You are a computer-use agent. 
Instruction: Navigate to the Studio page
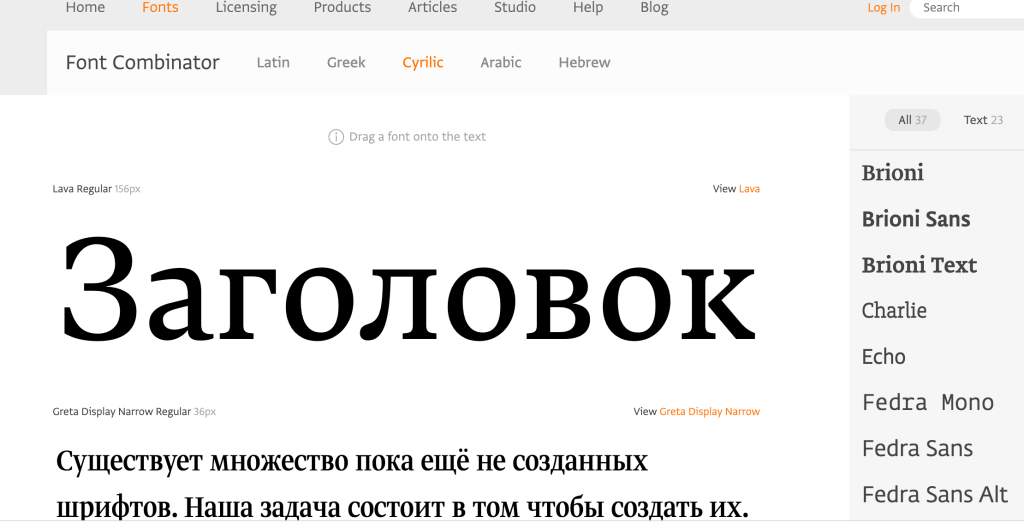[x=514, y=8]
